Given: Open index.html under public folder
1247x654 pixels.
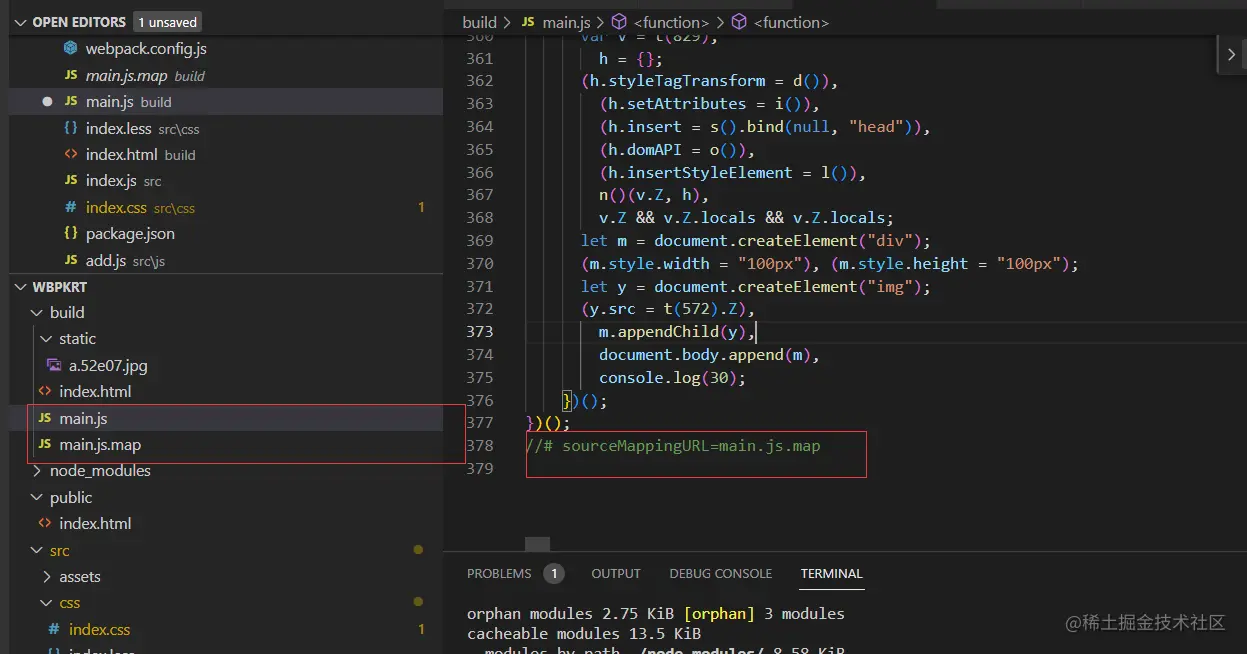Looking at the screenshot, I should point(95,523).
